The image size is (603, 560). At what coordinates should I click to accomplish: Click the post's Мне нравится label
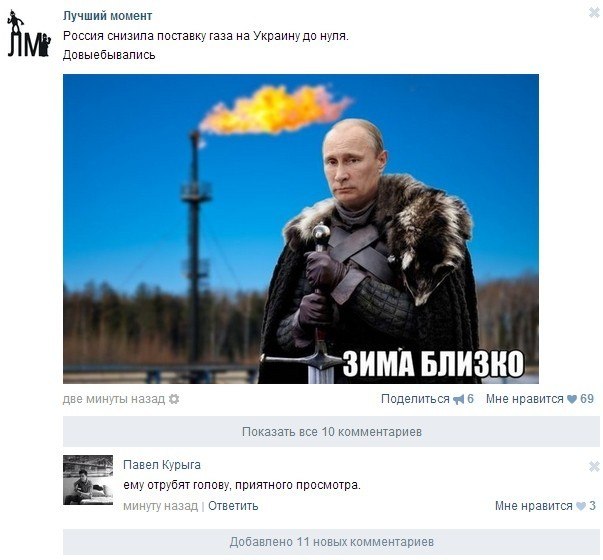click(x=525, y=399)
